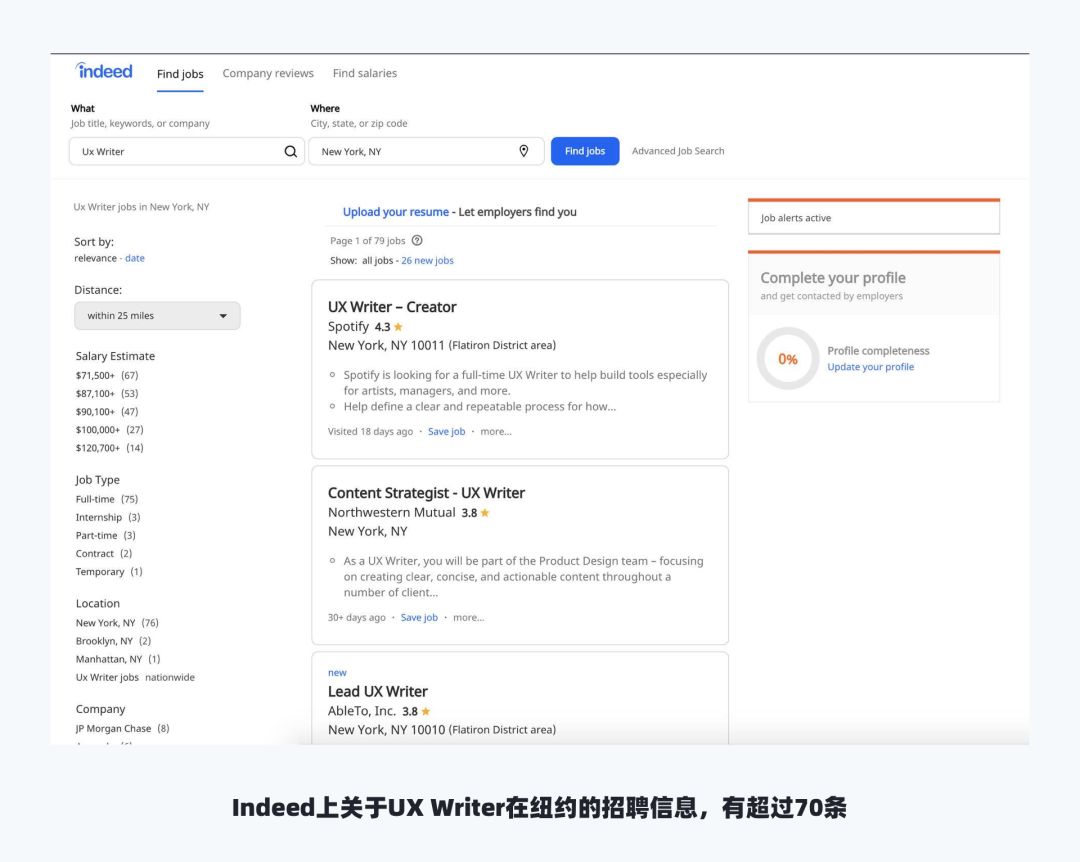
Task: Click Update your profile link
Action: pos(871,367)
